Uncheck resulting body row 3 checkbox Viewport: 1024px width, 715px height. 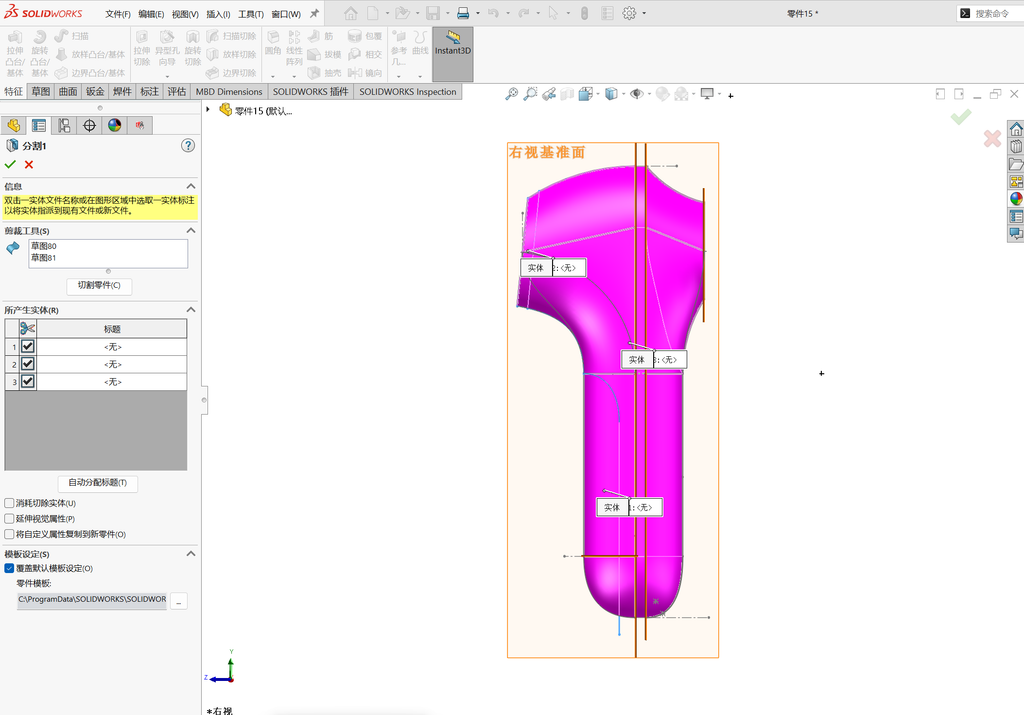coord(27,381)
